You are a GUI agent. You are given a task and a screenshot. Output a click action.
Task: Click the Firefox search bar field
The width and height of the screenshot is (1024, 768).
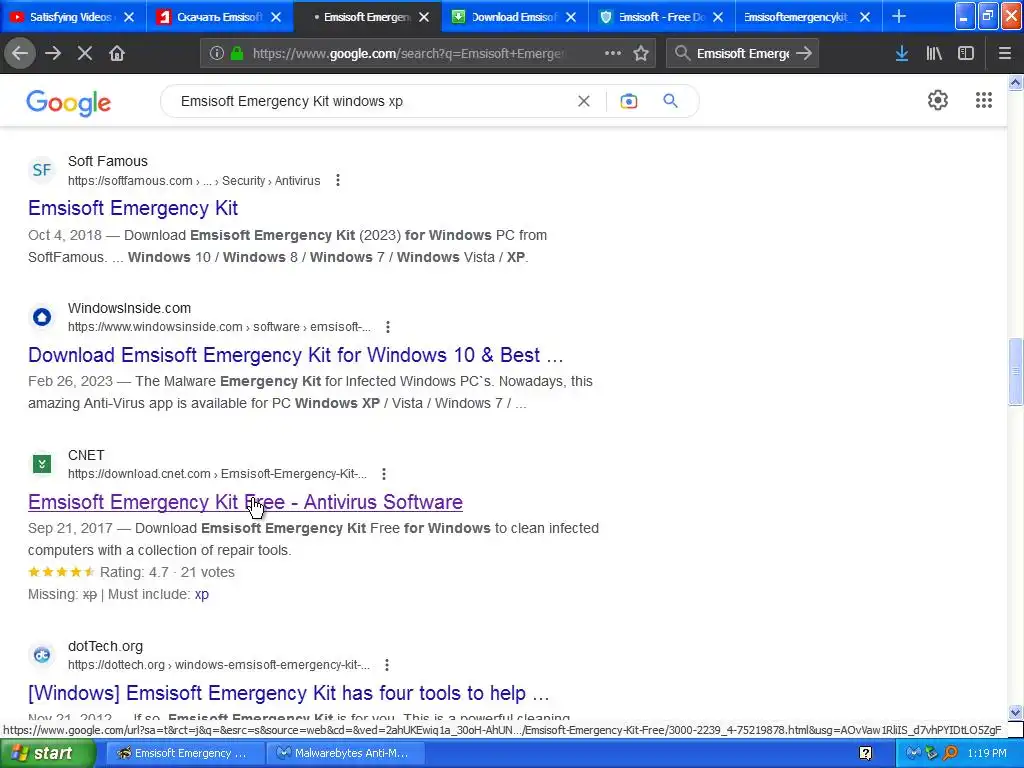(x=742, y=53)
